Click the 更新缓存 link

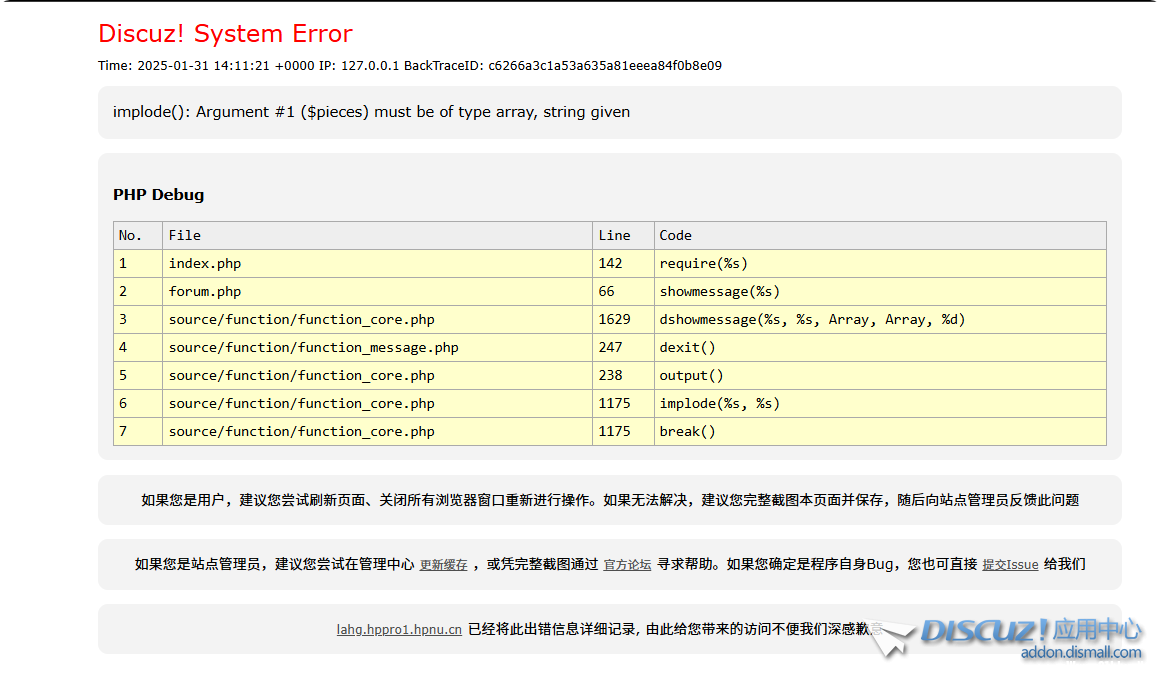coord(443,565)
